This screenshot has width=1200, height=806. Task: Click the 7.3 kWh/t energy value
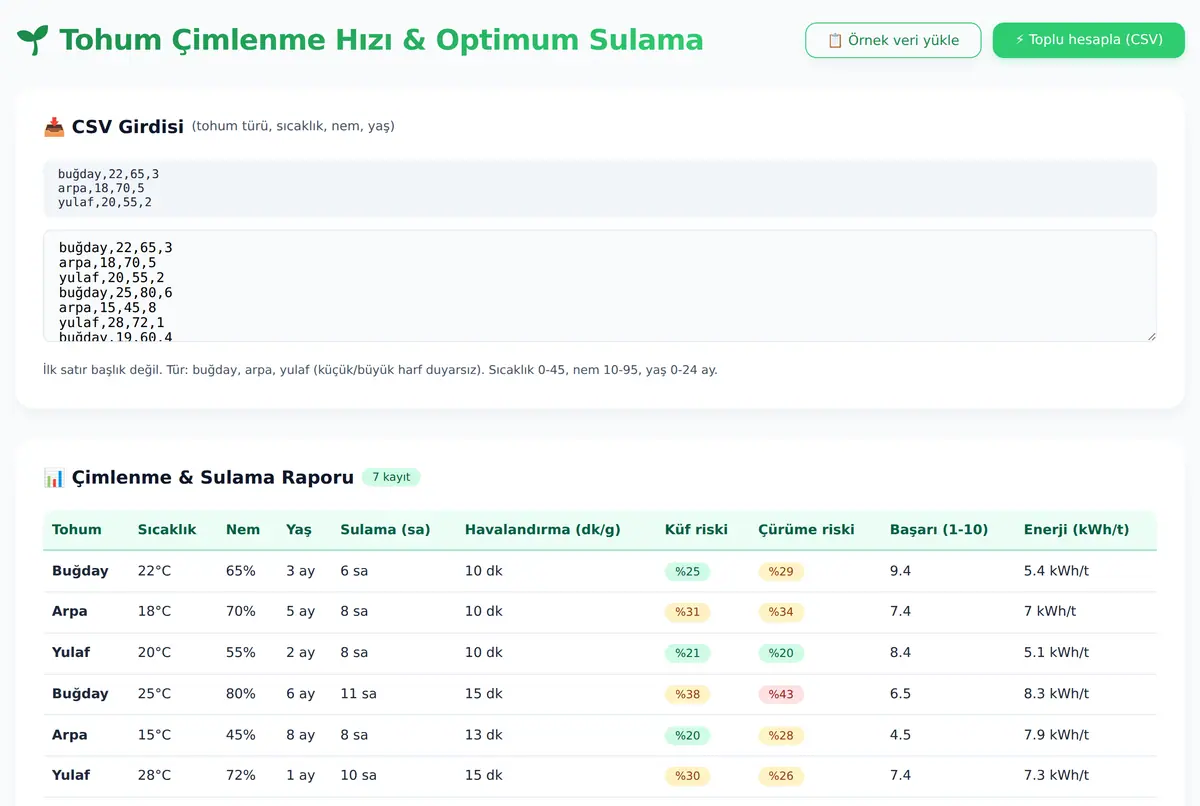(x=1056, y=775)
